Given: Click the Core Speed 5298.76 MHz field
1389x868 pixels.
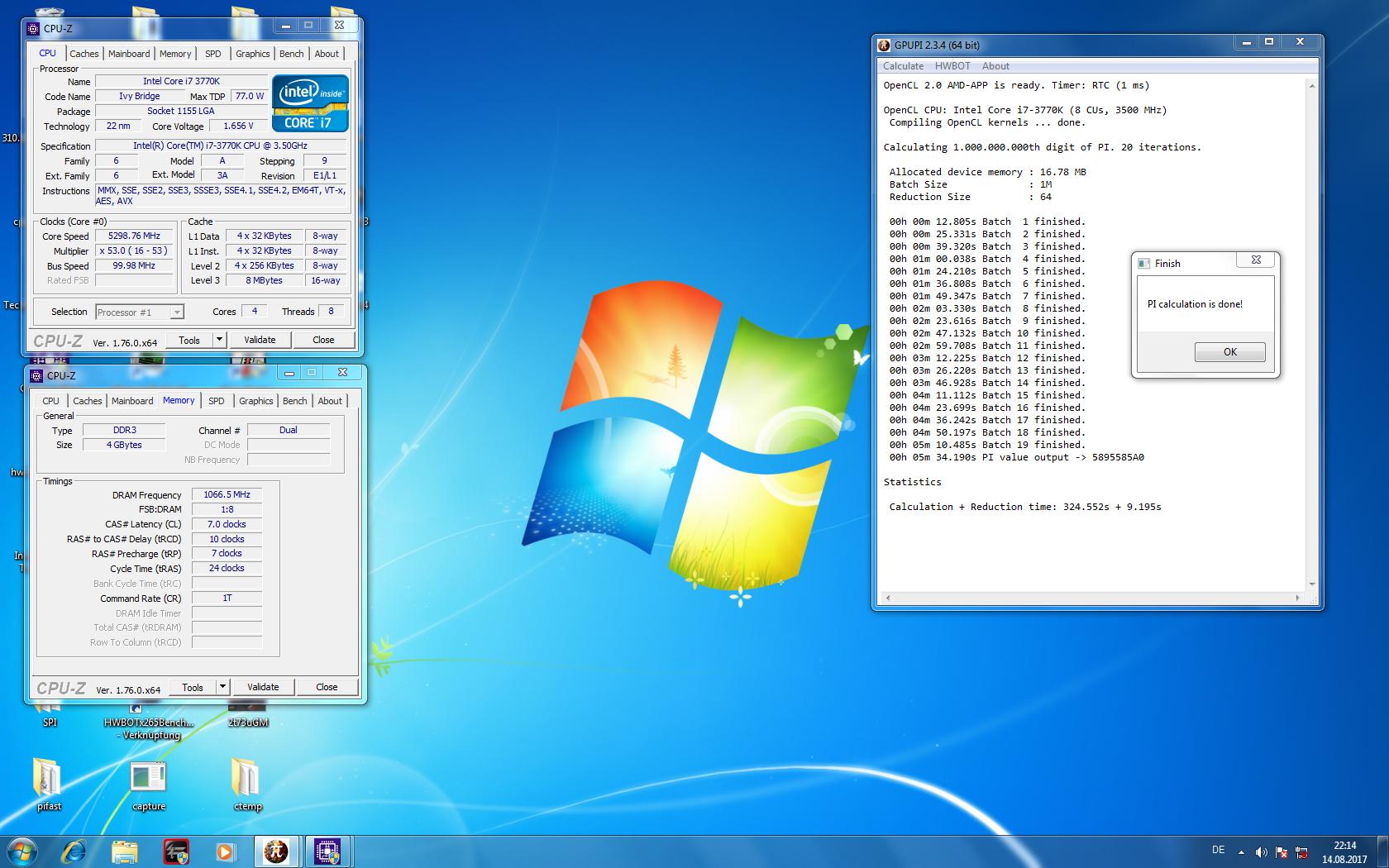Looking at the screenshot, I should [x=134, y=236].
